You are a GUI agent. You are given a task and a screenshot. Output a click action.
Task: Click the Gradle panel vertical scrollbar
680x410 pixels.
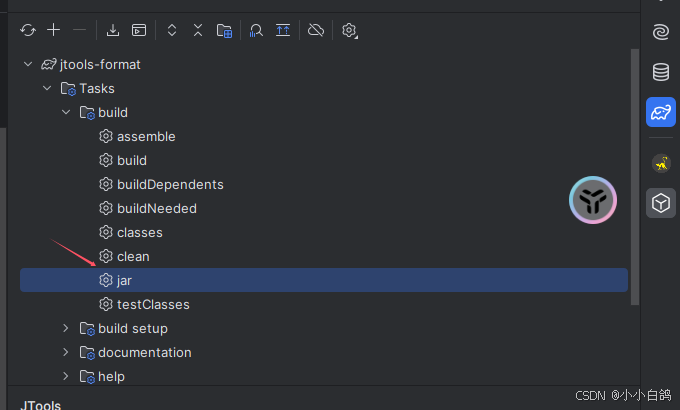635,177
